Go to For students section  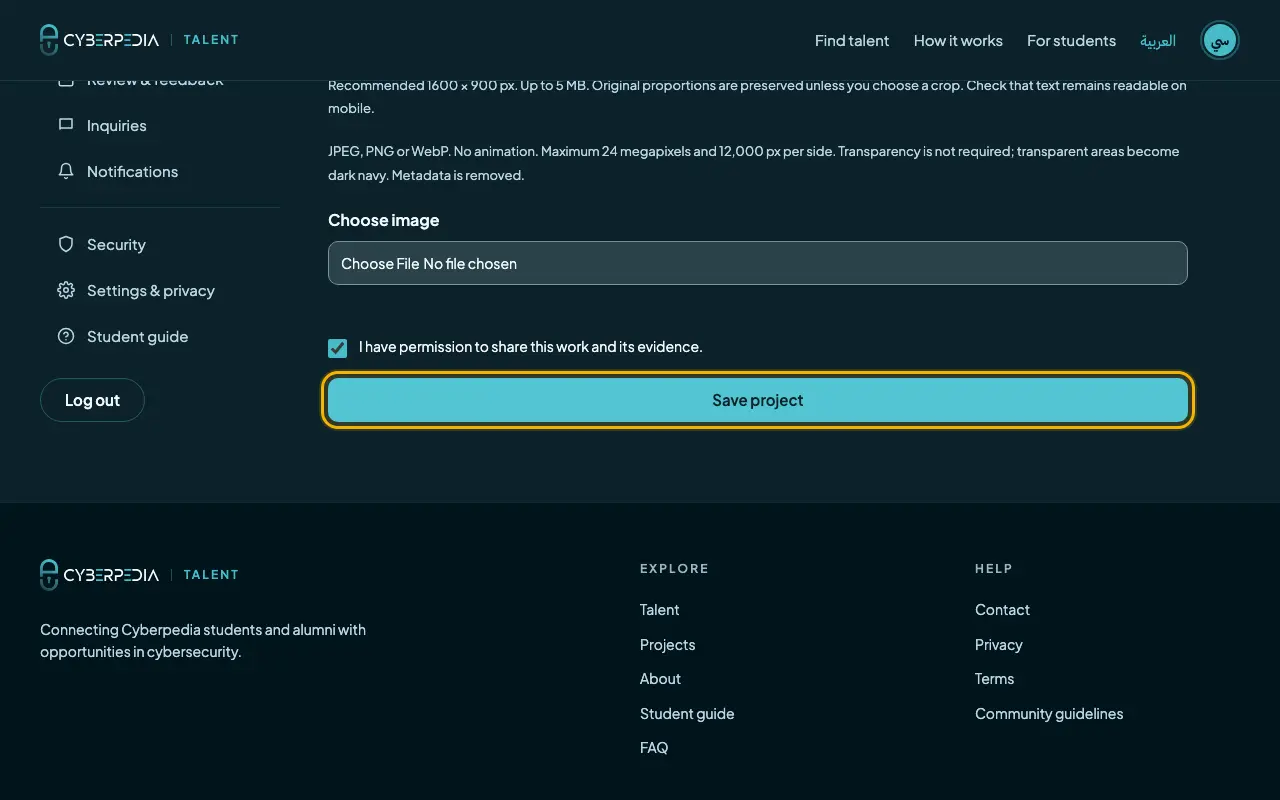[1071, 40]
